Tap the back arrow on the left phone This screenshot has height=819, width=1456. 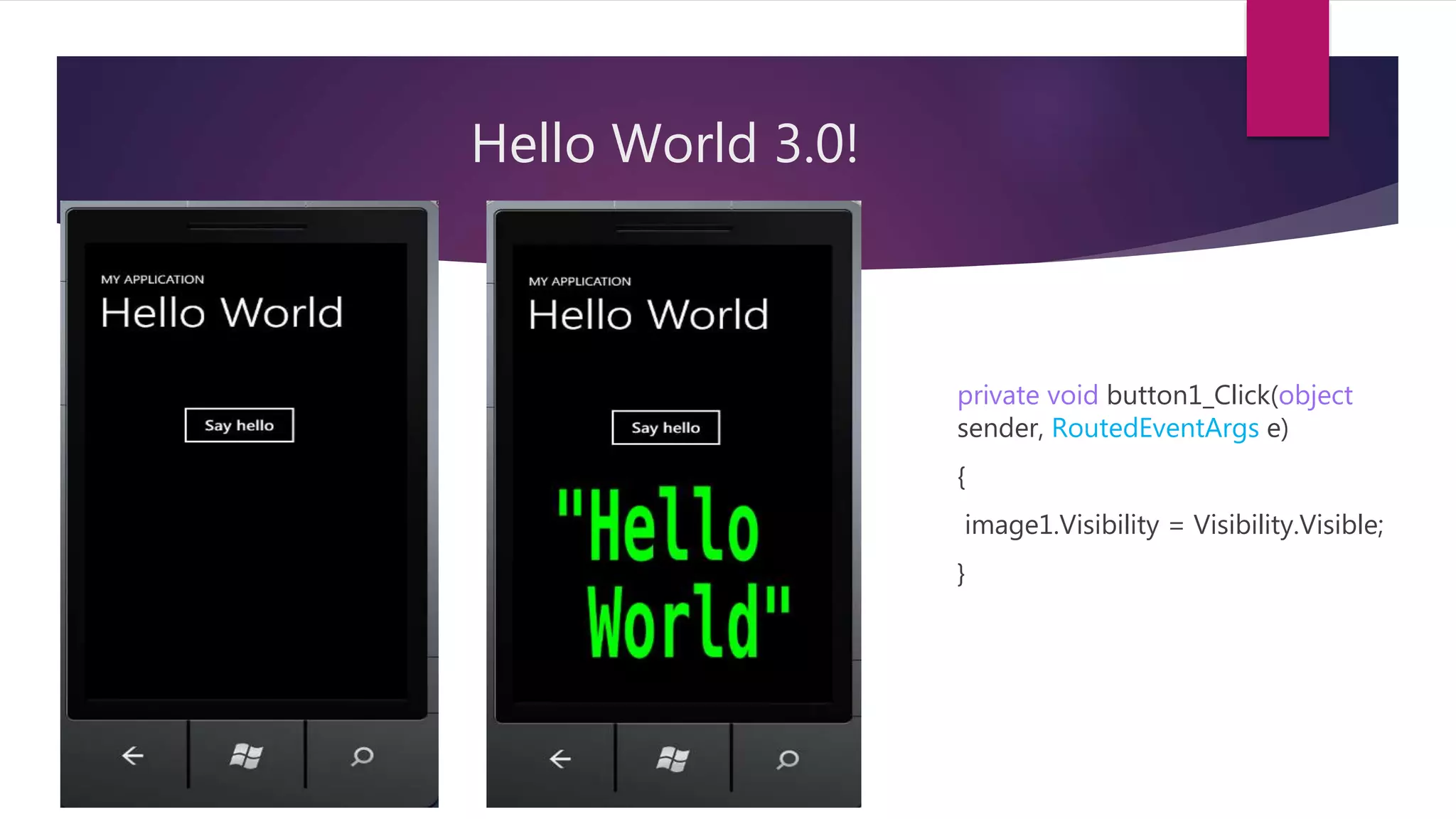coord(133,756)
